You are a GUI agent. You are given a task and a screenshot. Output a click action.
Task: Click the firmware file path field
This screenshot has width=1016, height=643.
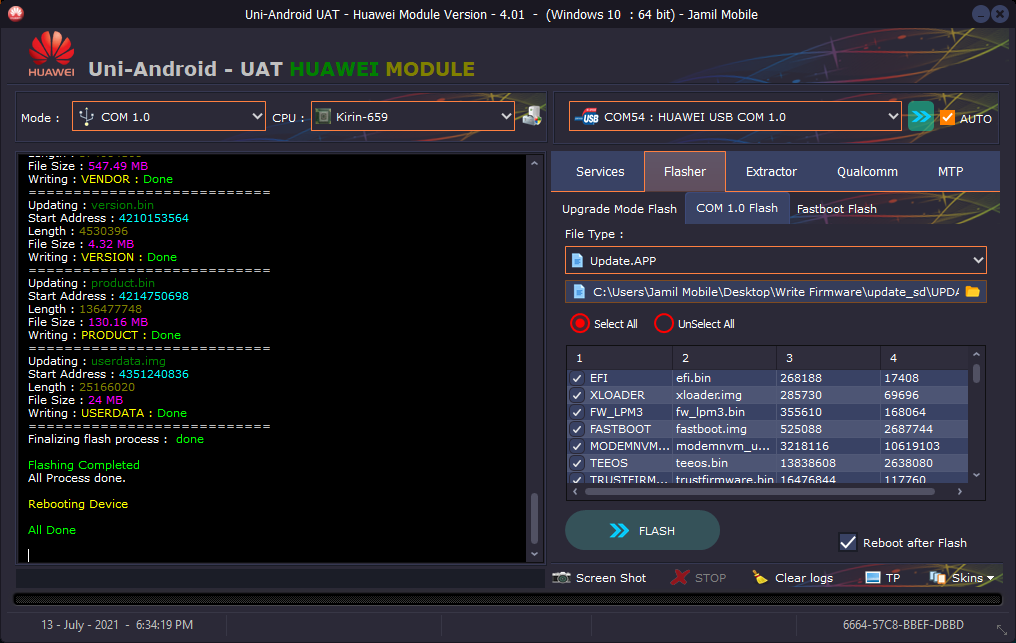coord(776,292)
